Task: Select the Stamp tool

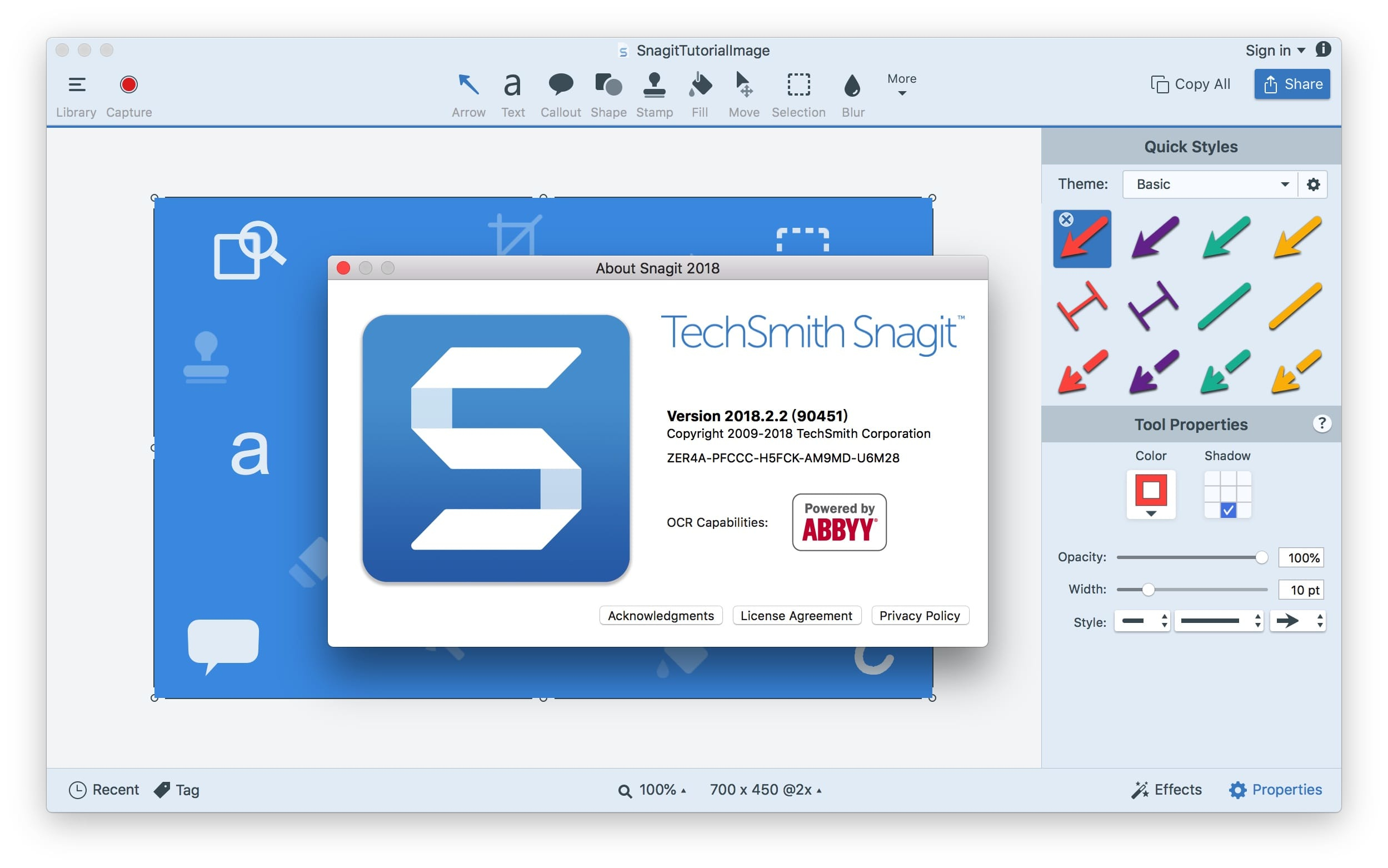Action: 655,94
